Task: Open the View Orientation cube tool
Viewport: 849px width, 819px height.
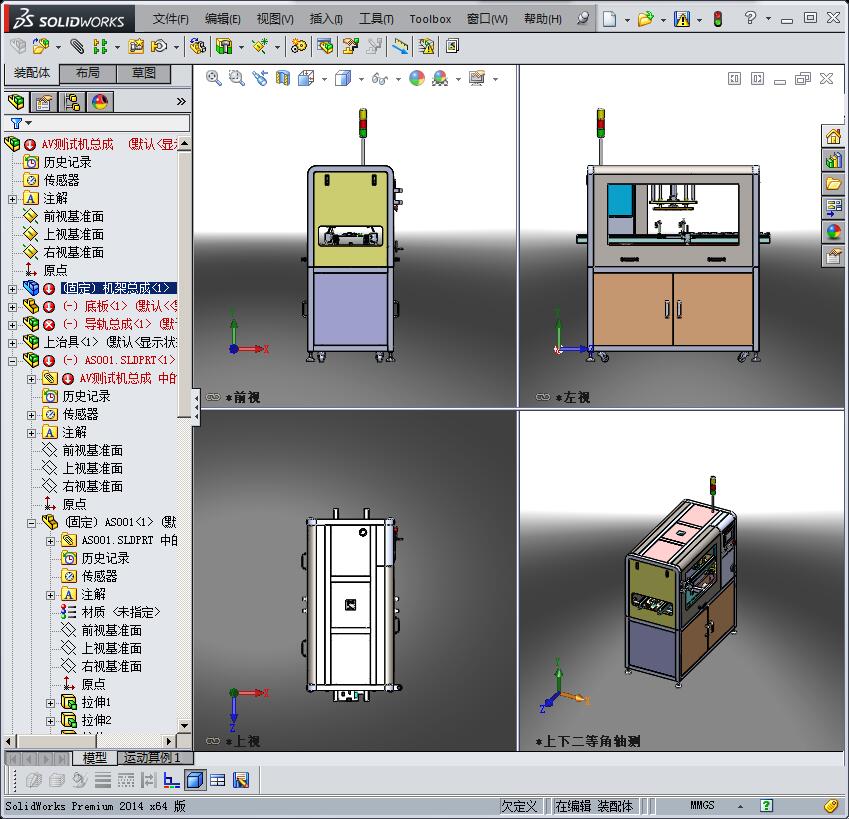Action: click(x=305, y=78)
